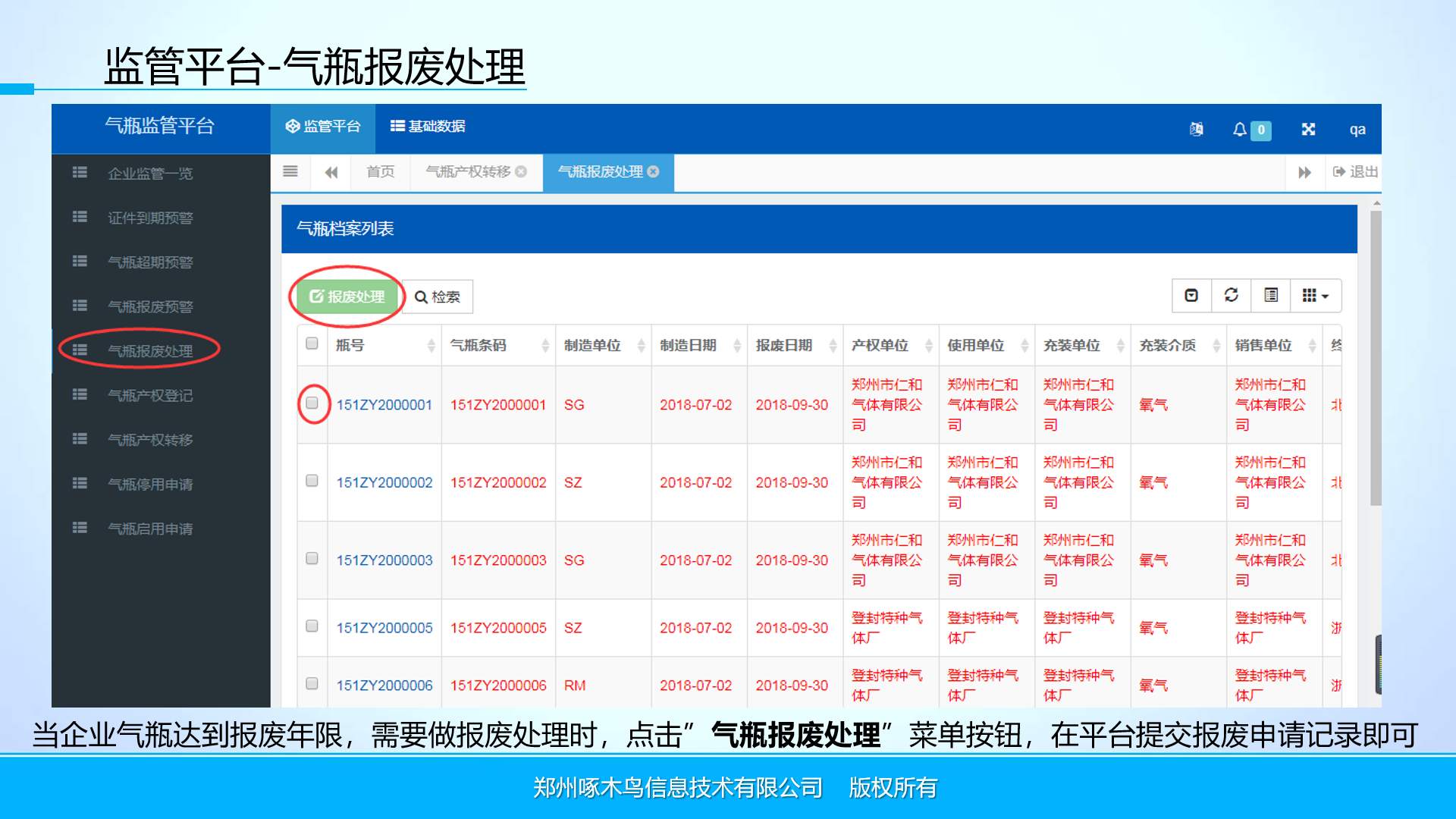
Task: Open the notifications bell icon
Action: pyautogui.click(x=1239, y=130)
